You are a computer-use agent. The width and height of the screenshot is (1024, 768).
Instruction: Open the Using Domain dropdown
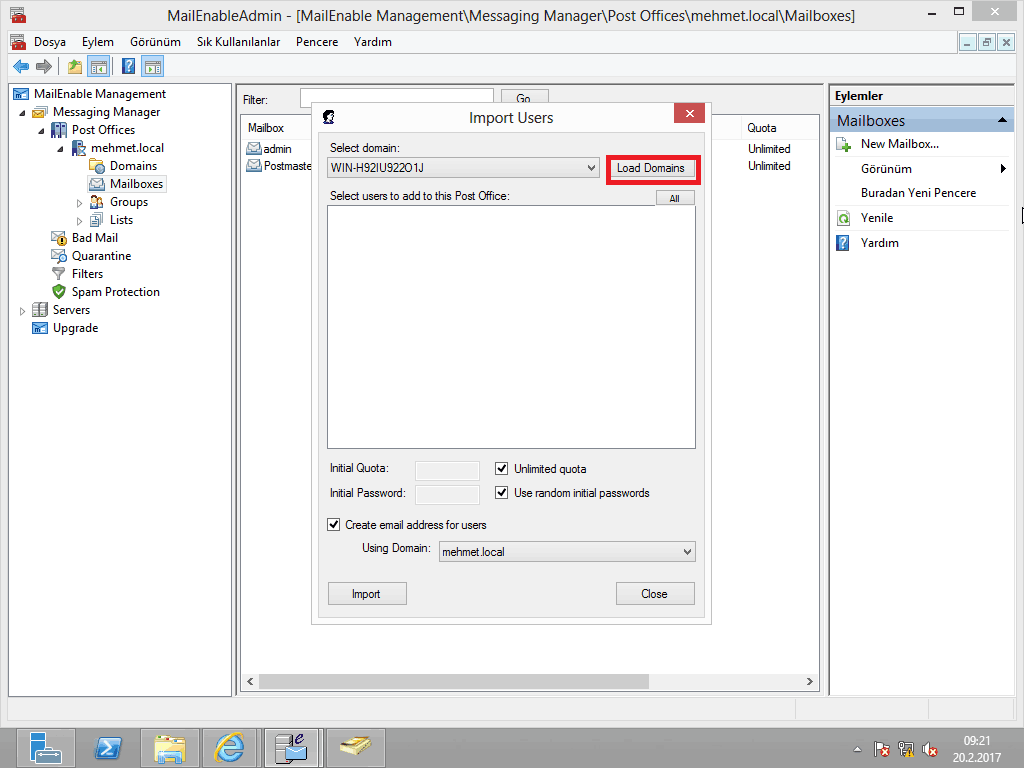(687, 552)
